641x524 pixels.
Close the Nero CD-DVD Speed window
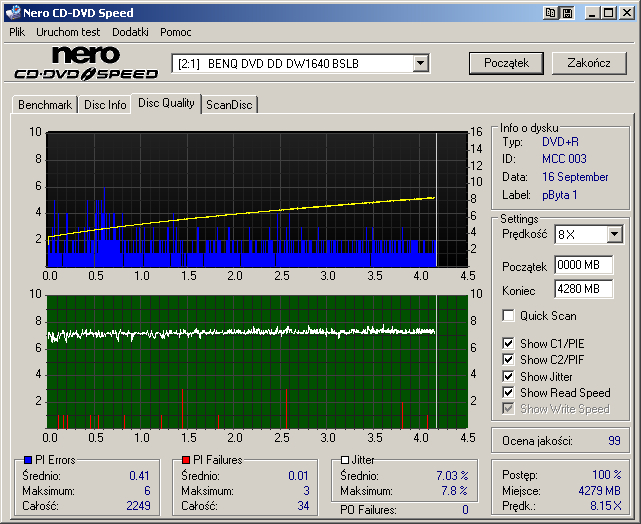[626, 13]
